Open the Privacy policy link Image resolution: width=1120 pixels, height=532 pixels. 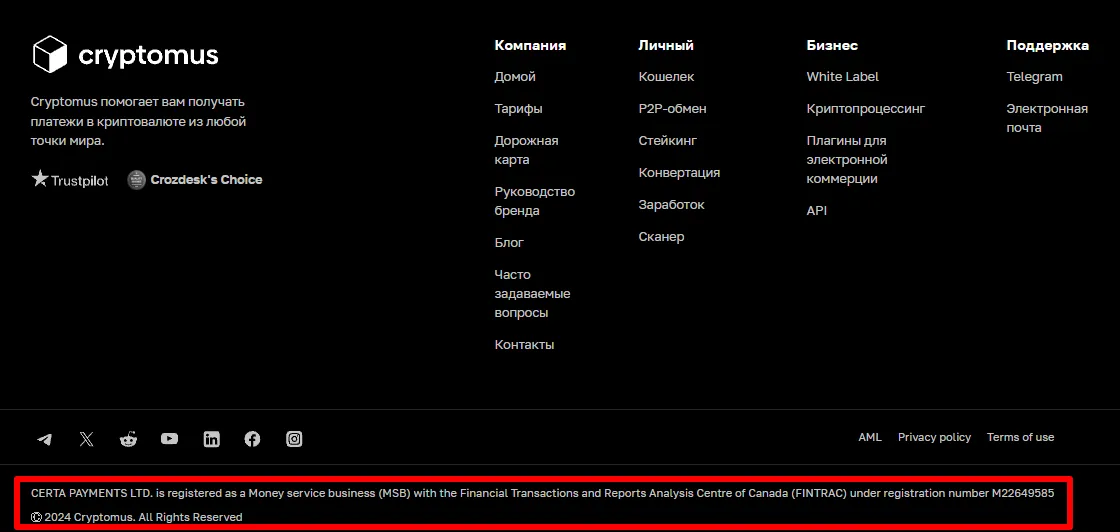pyautogui.click(x=934, y=437)
